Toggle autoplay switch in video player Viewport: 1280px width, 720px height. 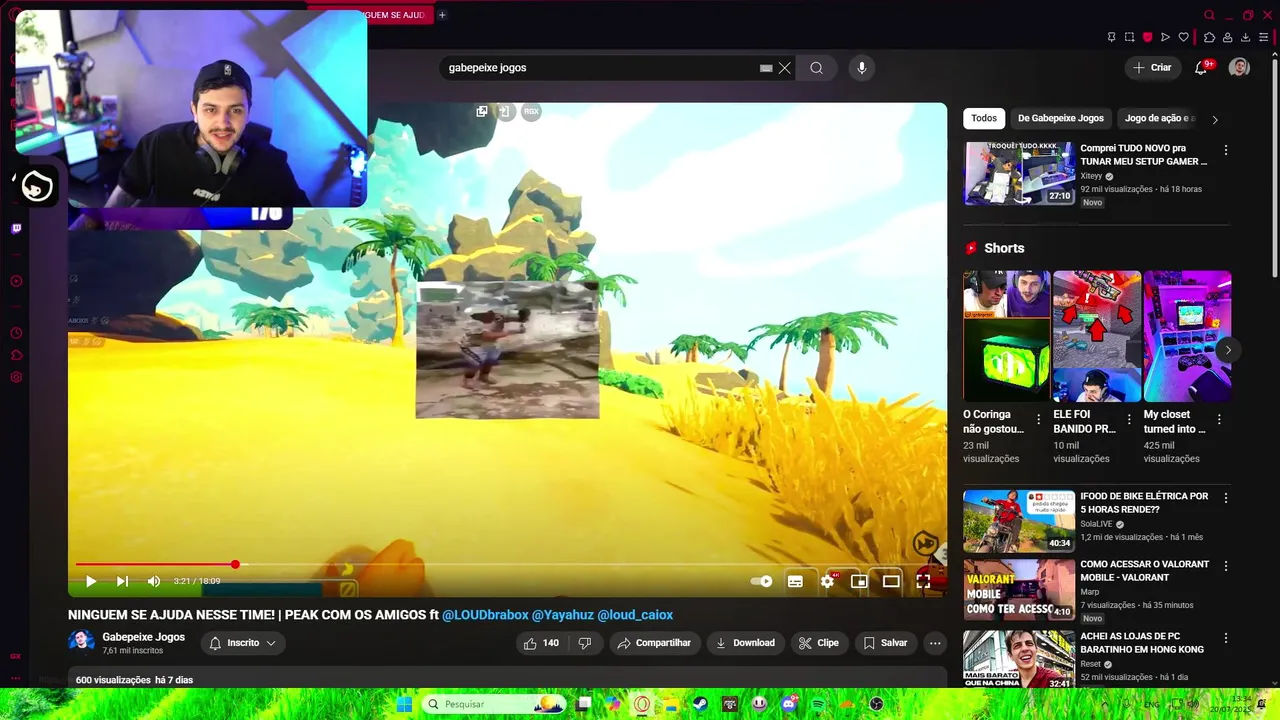pos(762,581)
